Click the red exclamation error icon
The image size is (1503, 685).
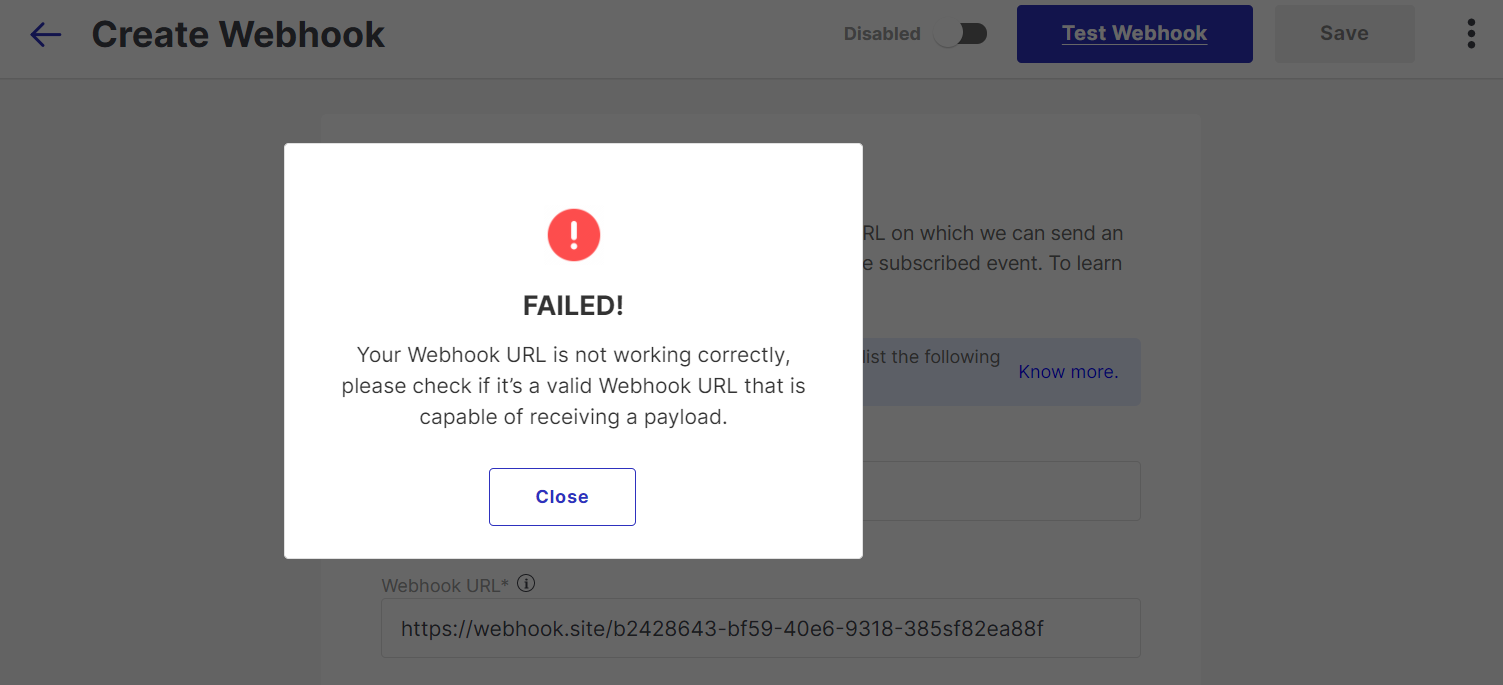tap(573, 236)
